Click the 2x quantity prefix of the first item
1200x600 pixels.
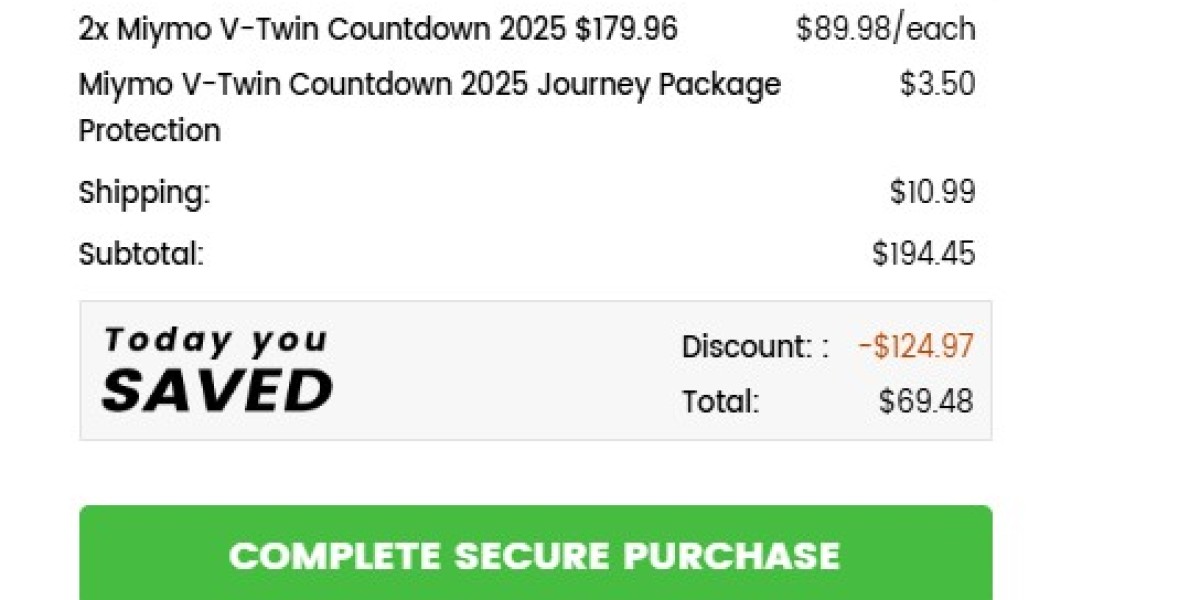coord(94,30)
